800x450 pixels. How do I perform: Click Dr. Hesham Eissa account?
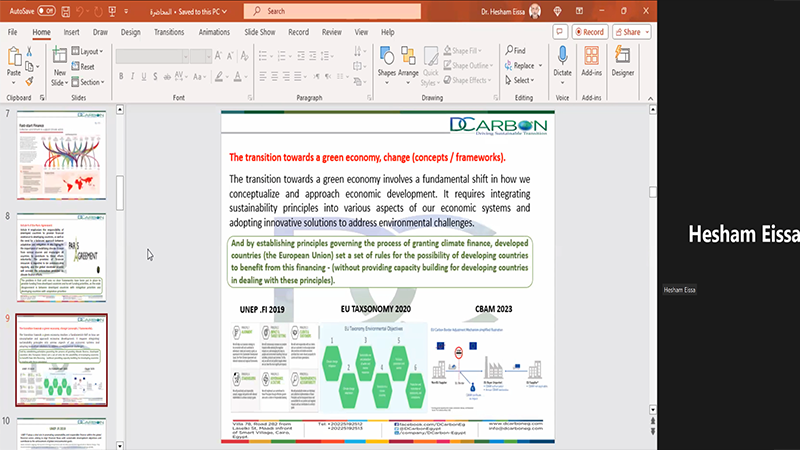point(510,11)
